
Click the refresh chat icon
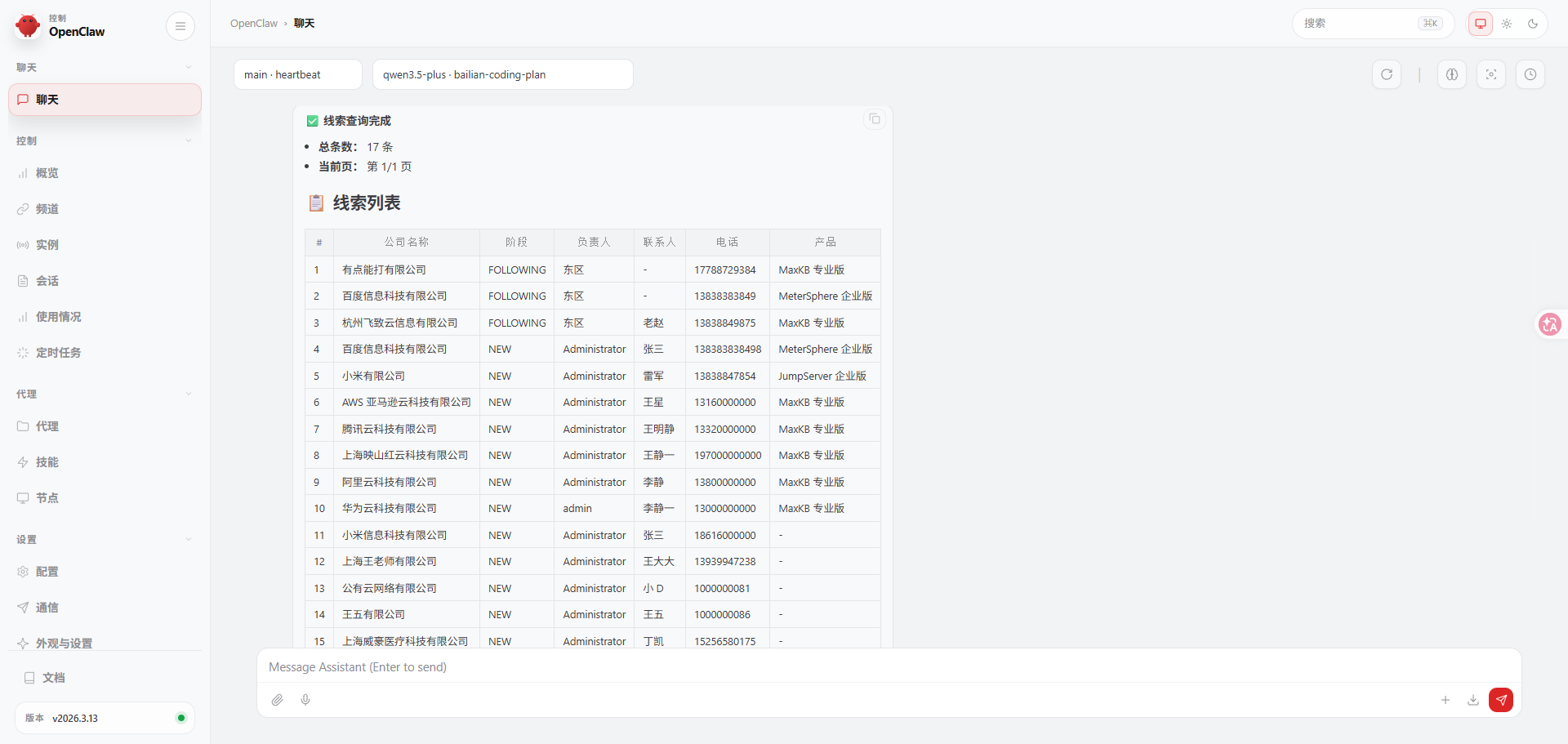click(1386, 74)
